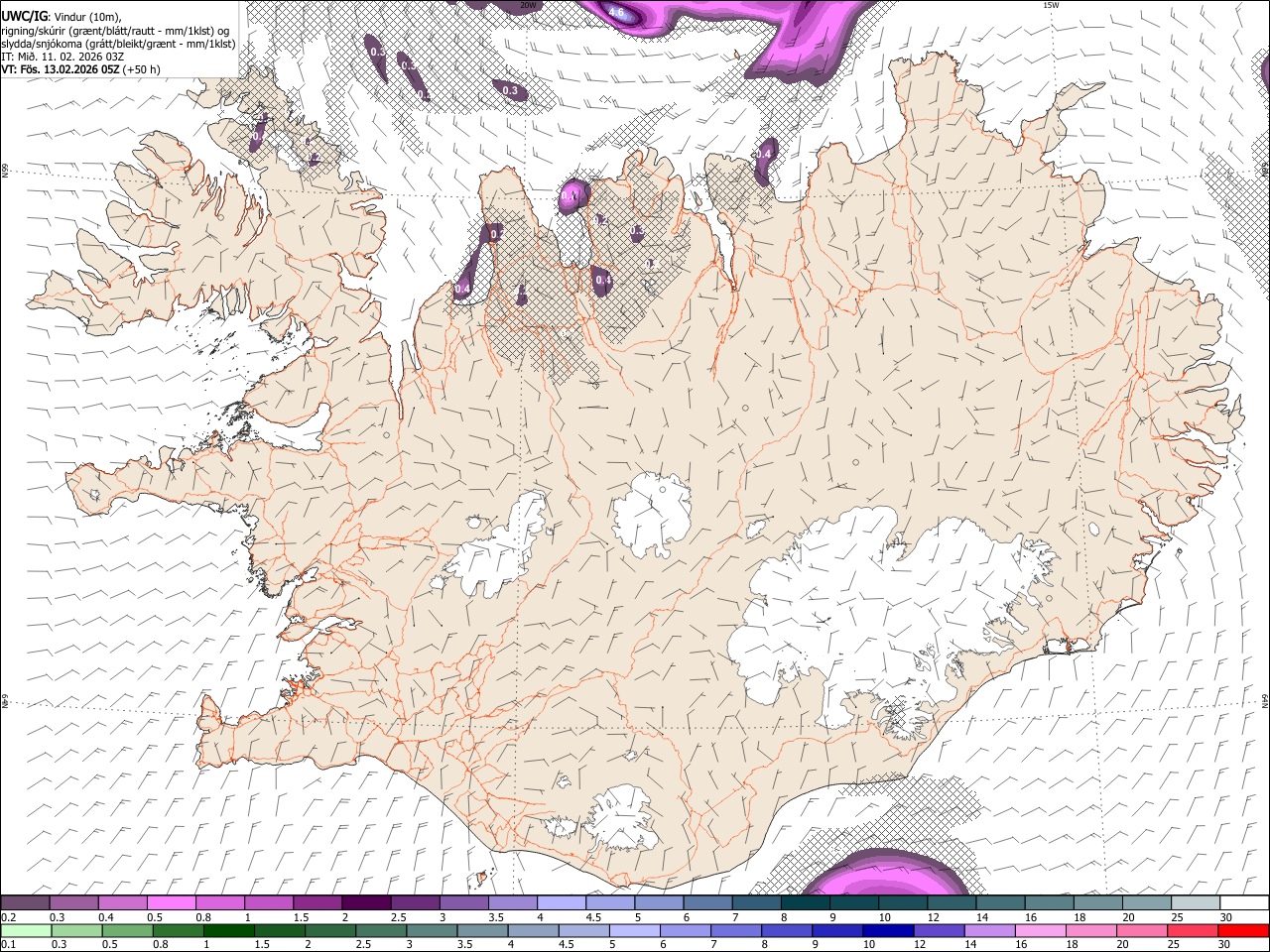
Task: Pick the navy blue 10–12 rain swatch
Action: coord(887,930)
